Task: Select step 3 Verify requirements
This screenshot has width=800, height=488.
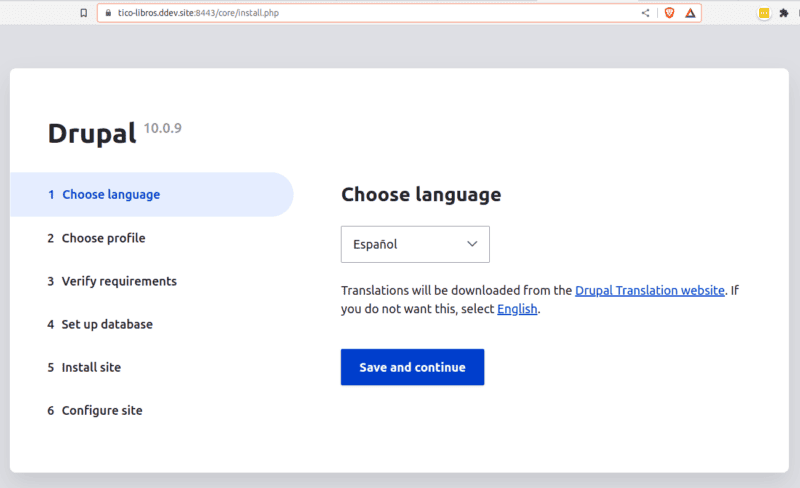Action: coord(112,281)
